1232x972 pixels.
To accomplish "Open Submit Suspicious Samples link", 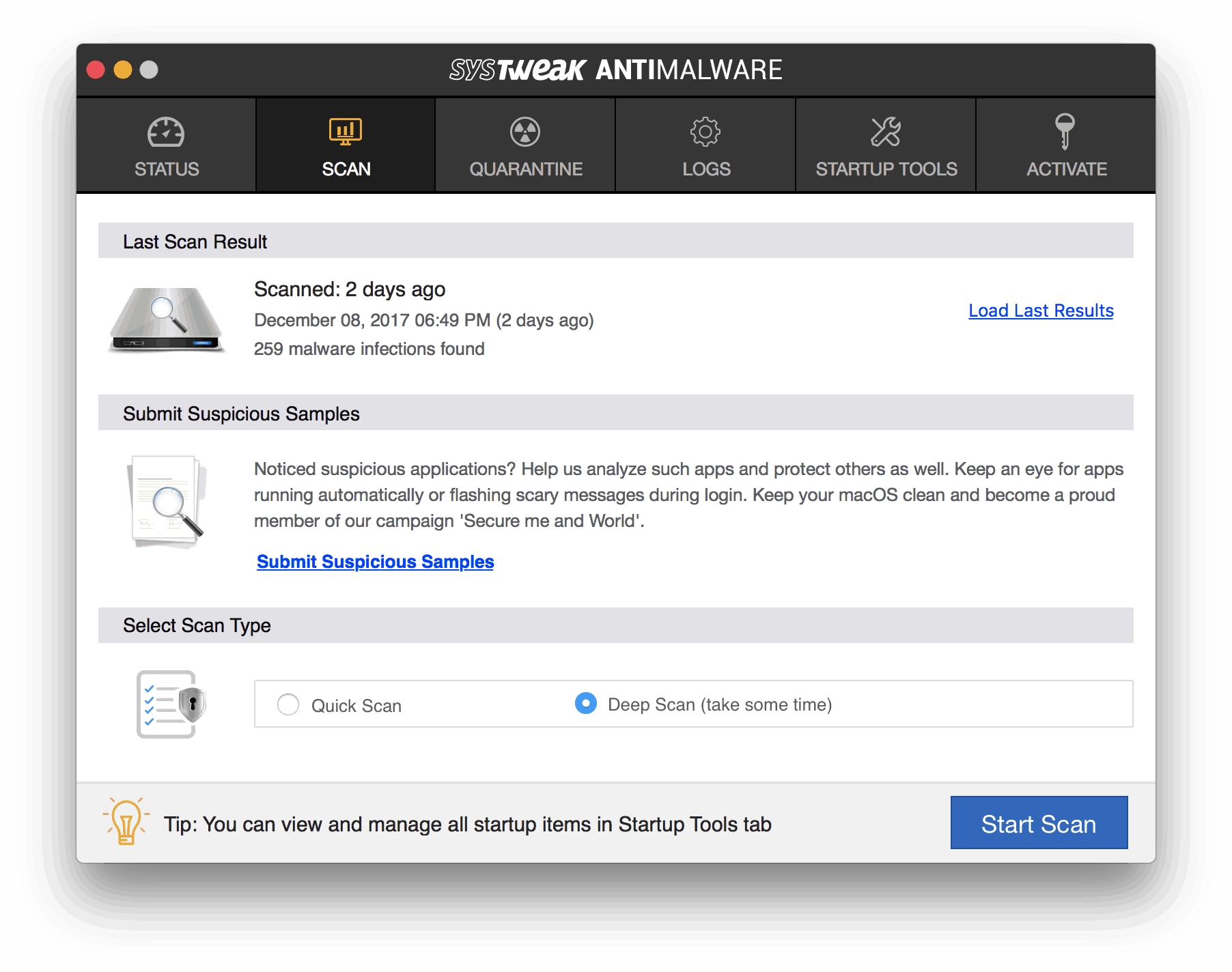I will click(375, 561).
